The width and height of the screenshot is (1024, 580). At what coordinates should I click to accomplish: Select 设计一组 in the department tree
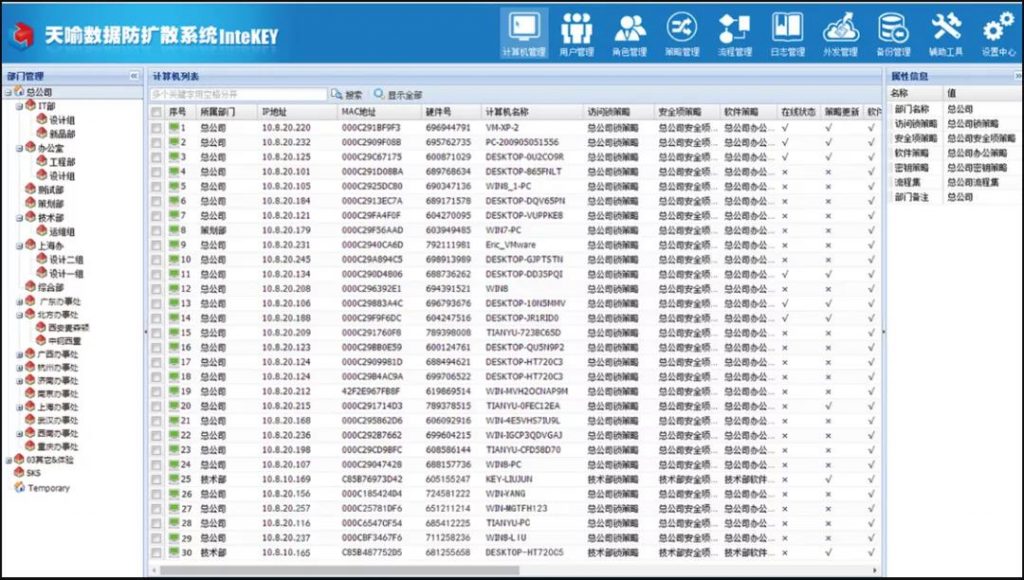(x=66, y=273)
